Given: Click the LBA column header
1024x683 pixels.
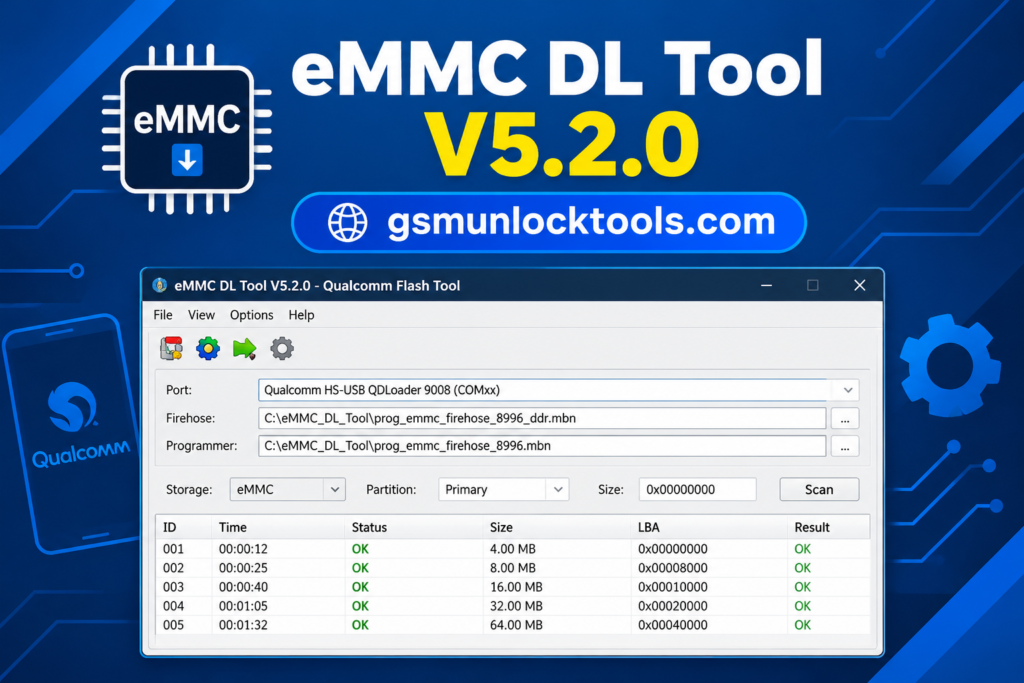Looking at the screenshot, I should [709, 527].
